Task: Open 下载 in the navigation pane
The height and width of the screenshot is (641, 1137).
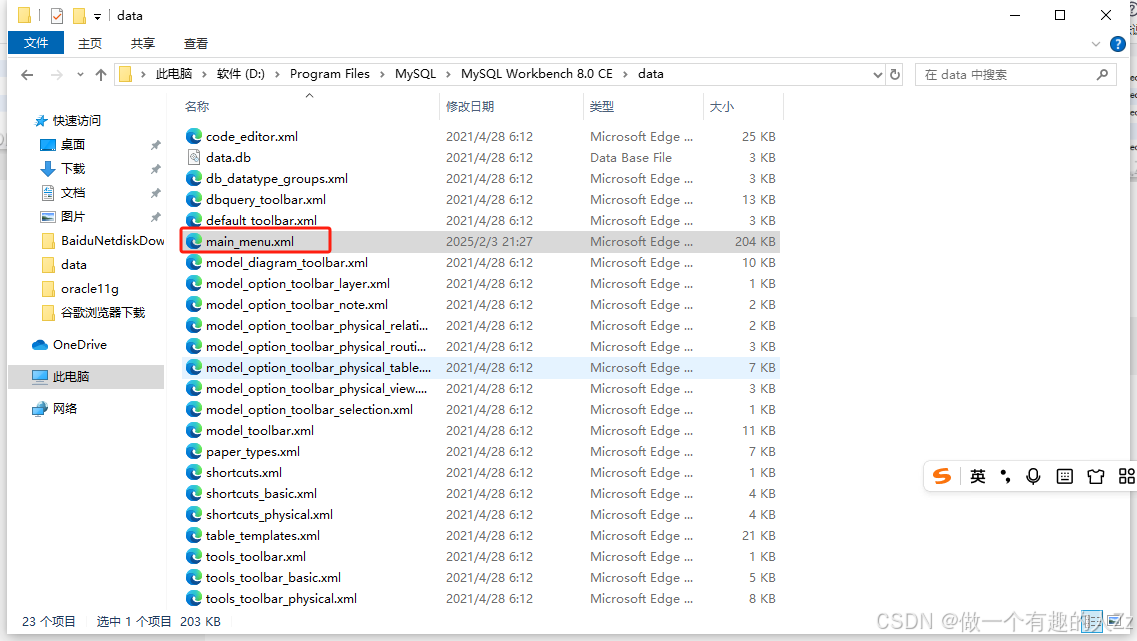Action: [x=73, y=168]
